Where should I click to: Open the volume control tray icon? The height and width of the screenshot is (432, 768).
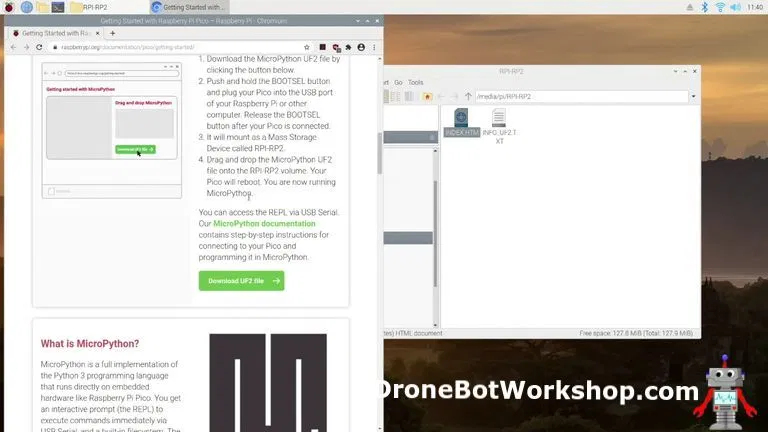[x=736, y=7]
